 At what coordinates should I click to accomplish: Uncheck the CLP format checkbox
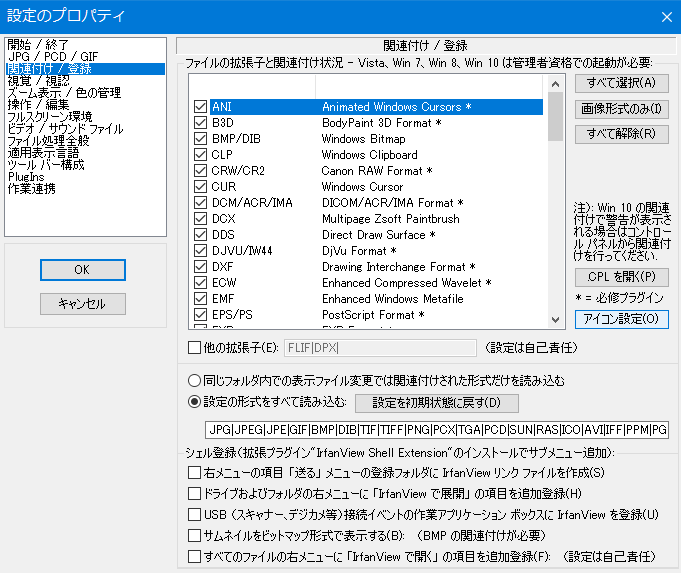click(x=200, y=155)
